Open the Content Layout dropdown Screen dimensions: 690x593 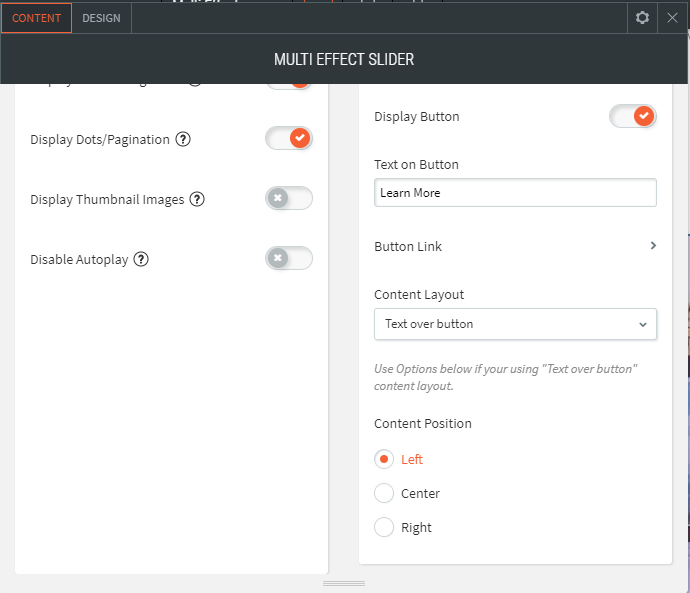515,324
